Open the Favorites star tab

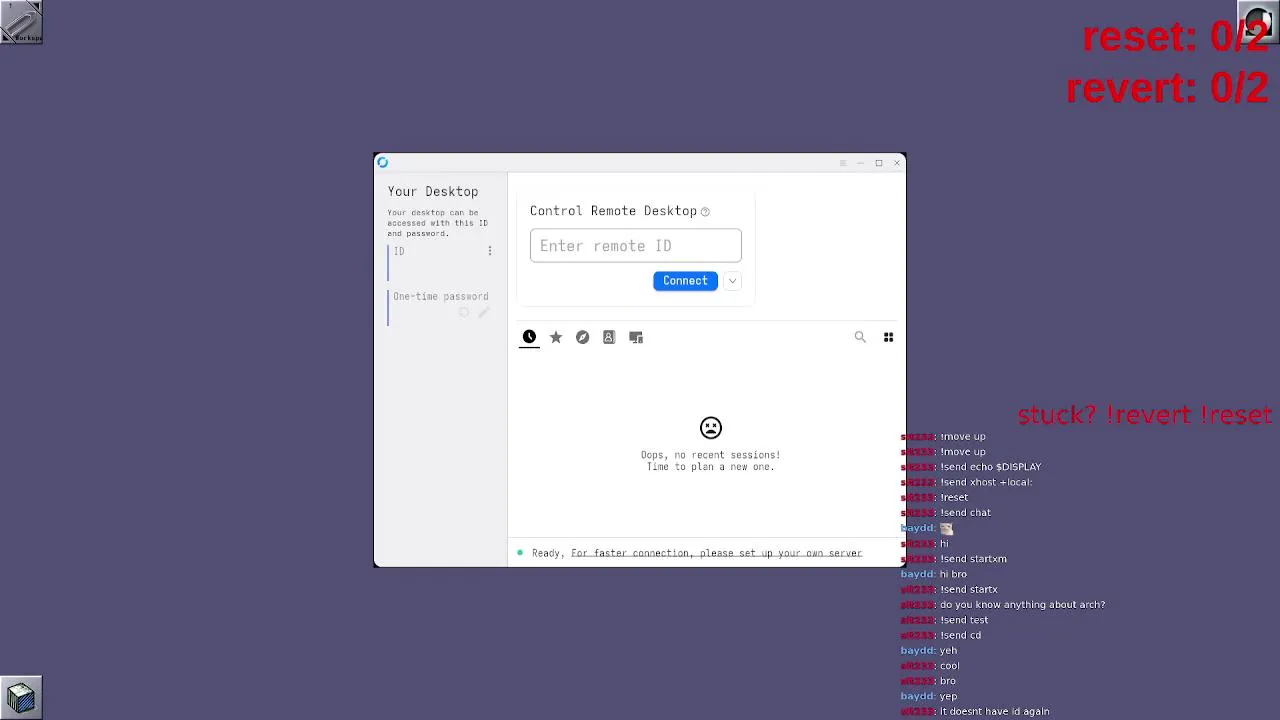click(556, 337)
